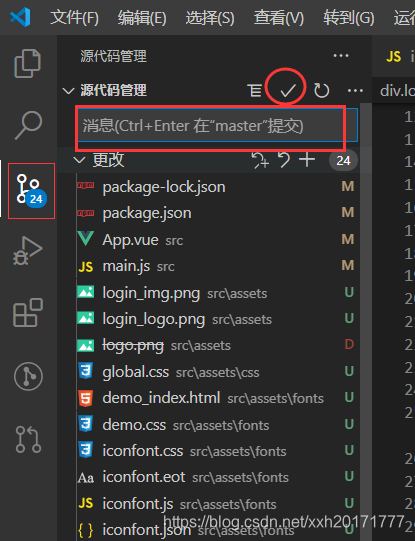Viewport: 415px width, 541px height.
Task: Click the commit checkmark icon
Action: [x=287, y=91]
